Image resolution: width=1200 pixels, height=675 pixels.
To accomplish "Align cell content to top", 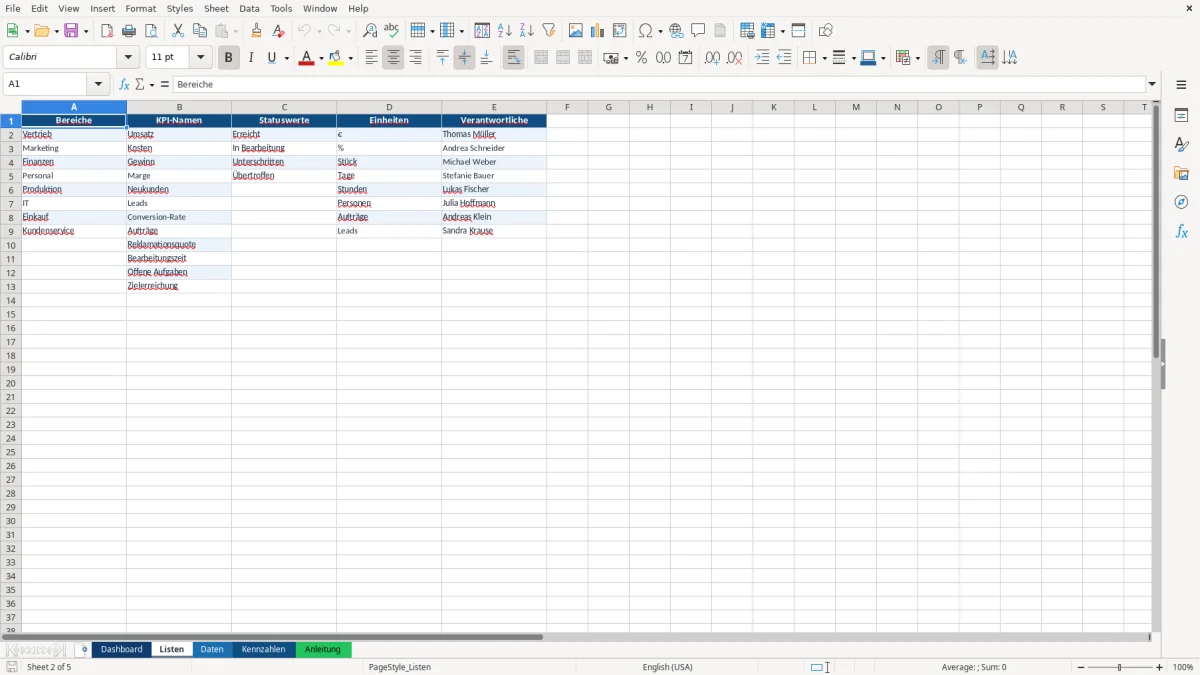I will click(443, 58).
